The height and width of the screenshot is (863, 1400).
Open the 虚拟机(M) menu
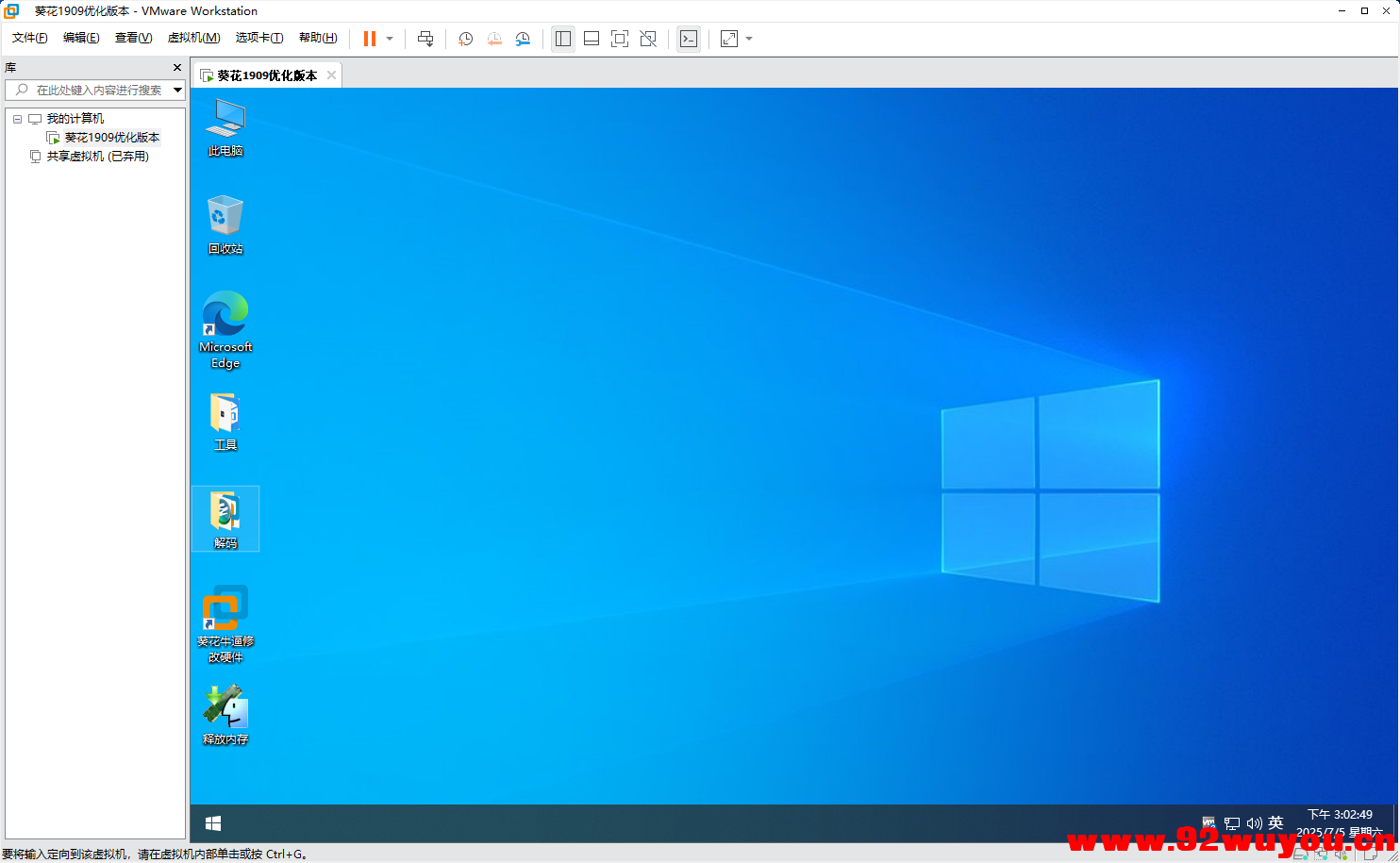tap(193, 38)
